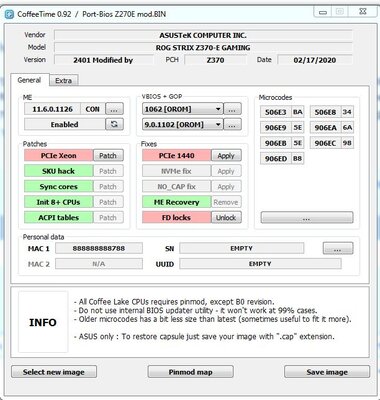Select the 906EA microcode entry
Image resolution: width=380 pixels, height=400 pixels.
coord(331,128)
